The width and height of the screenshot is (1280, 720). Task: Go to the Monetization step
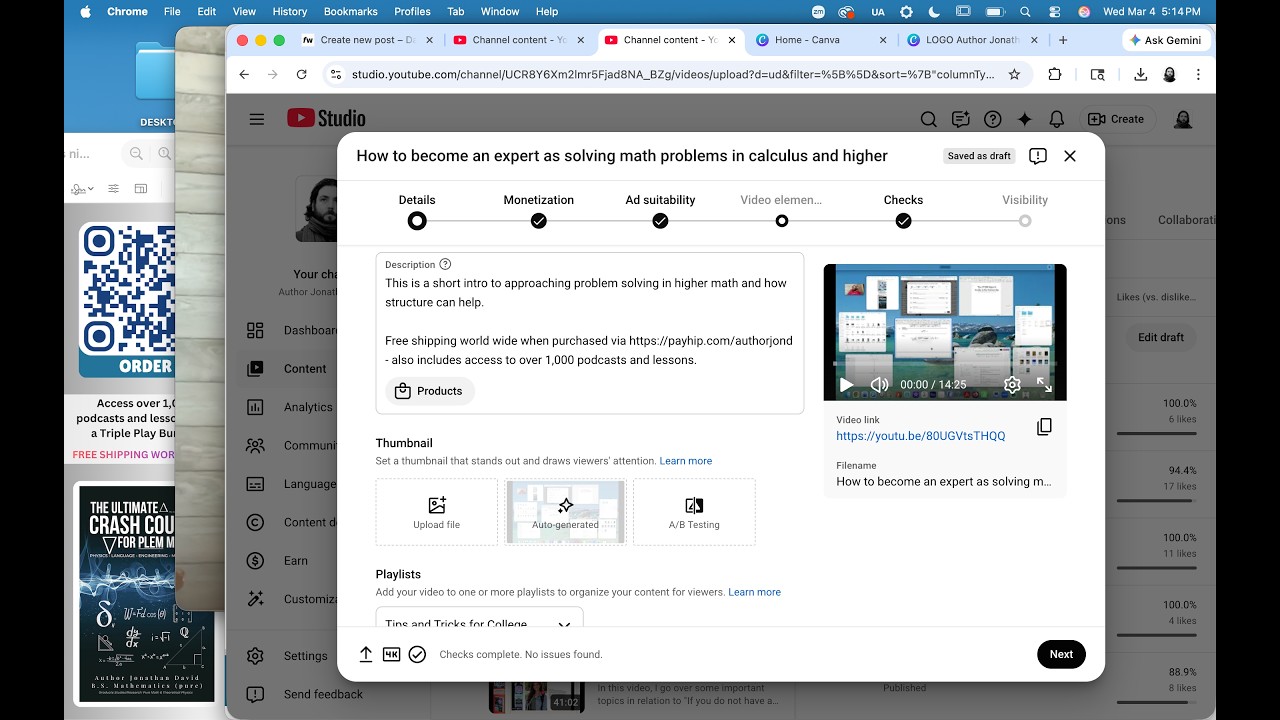coord(538,211)
